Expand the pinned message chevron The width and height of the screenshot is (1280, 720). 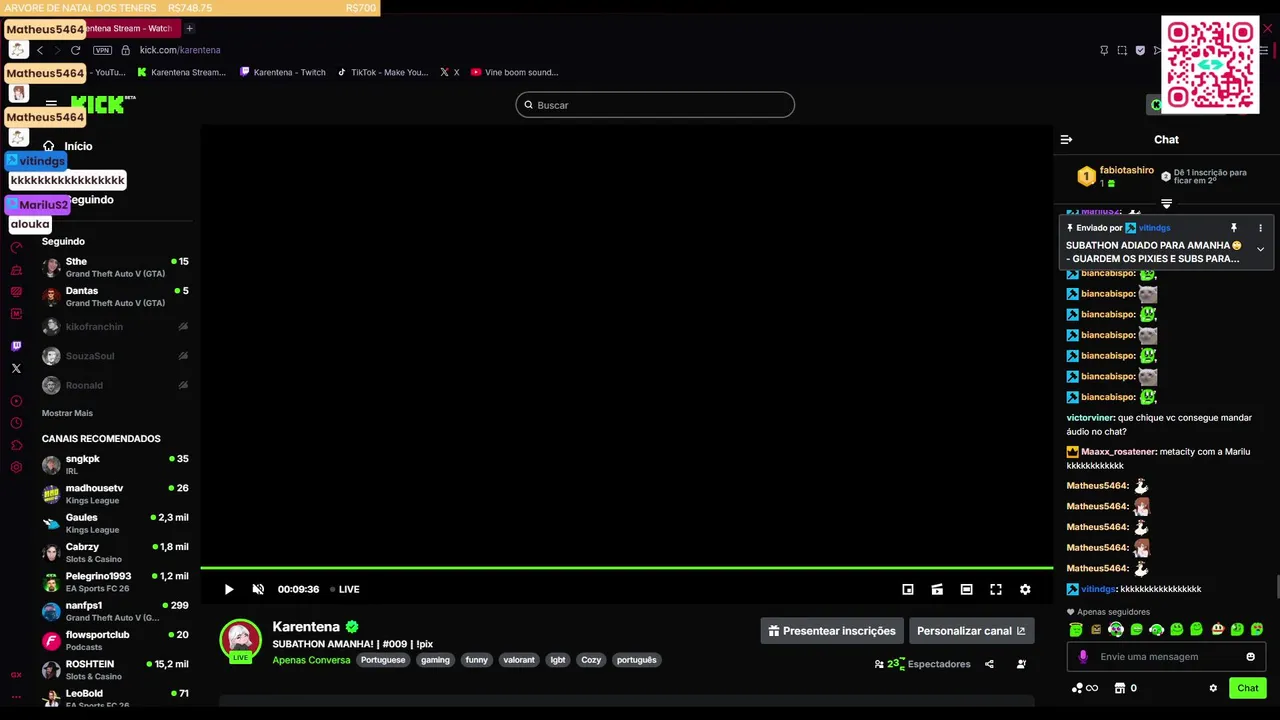[1260, 249]
